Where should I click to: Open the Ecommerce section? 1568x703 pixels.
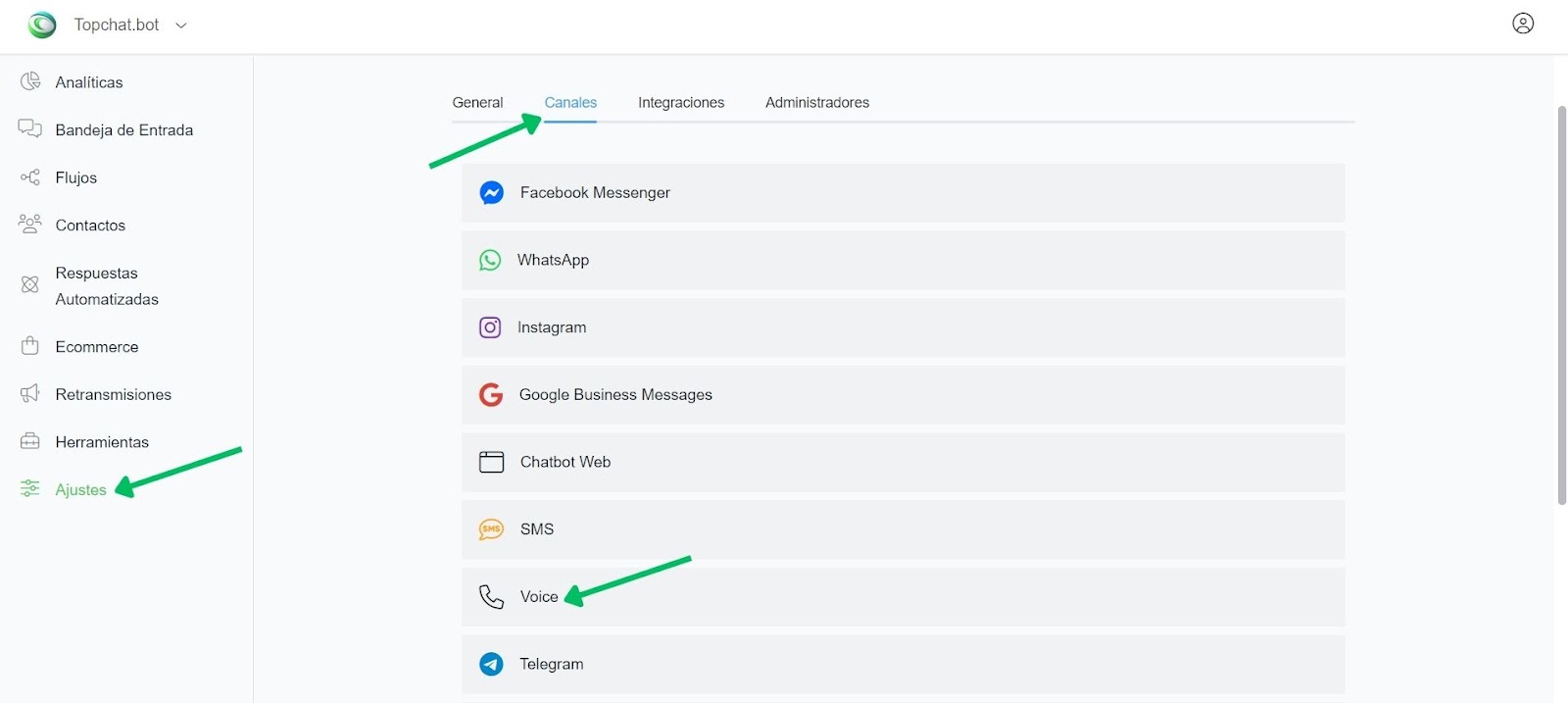click(97, 346)
